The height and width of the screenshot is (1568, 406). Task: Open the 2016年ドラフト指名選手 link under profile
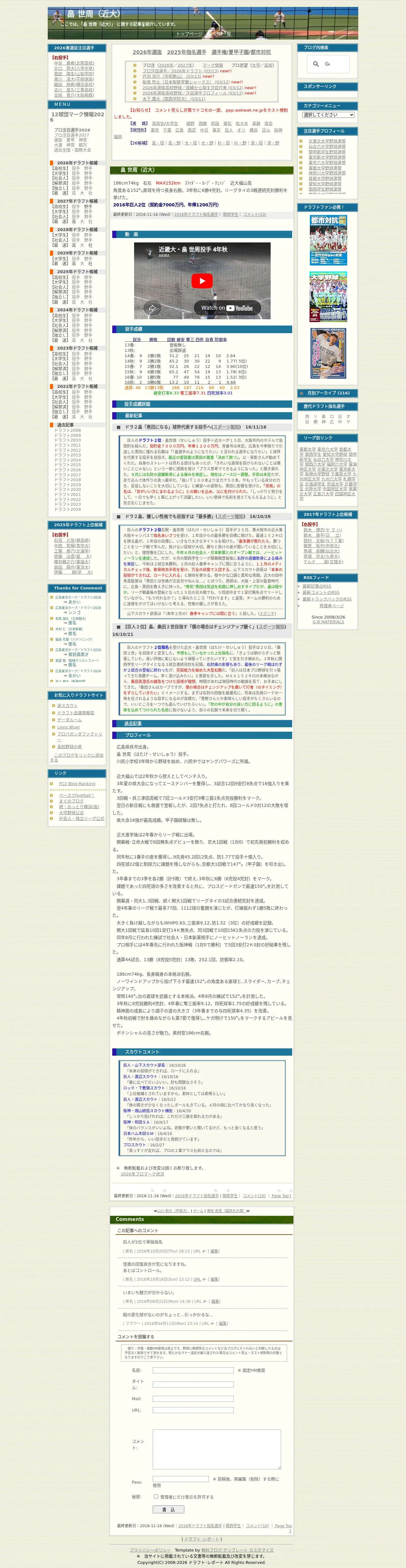pyautogui.click(x=196, y=214)
